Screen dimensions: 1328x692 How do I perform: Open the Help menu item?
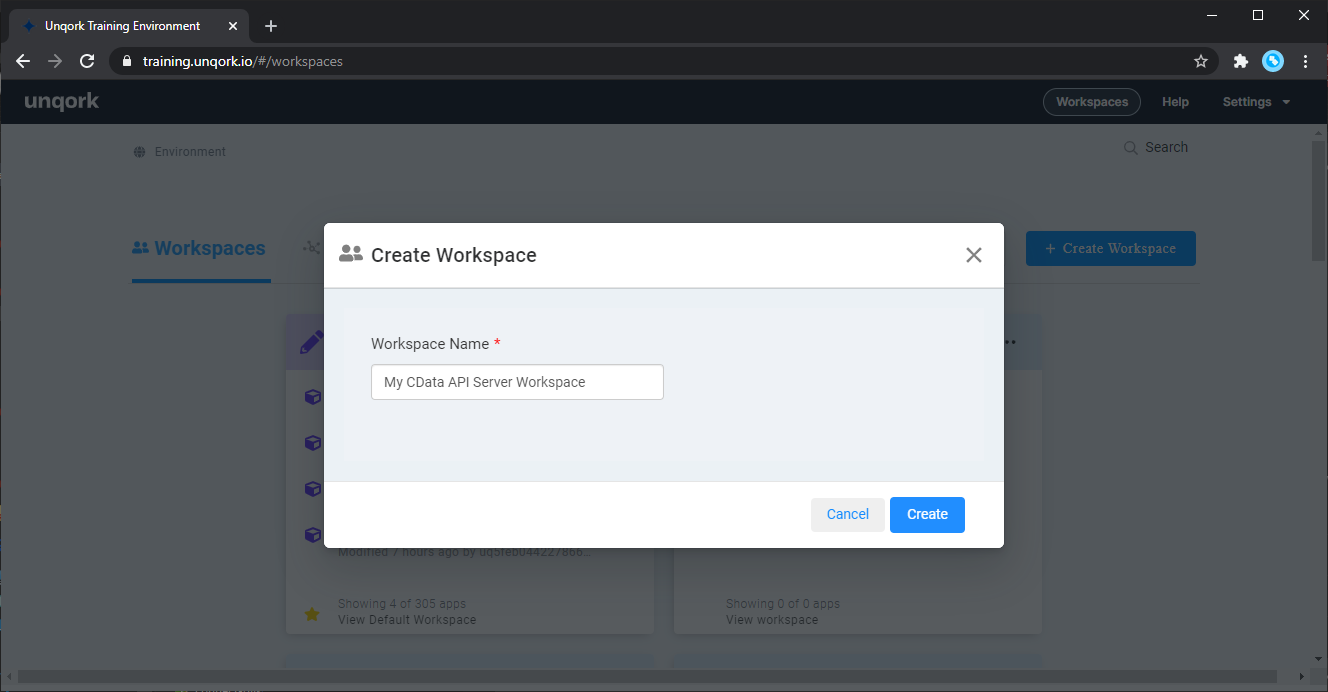[1175, 102]
